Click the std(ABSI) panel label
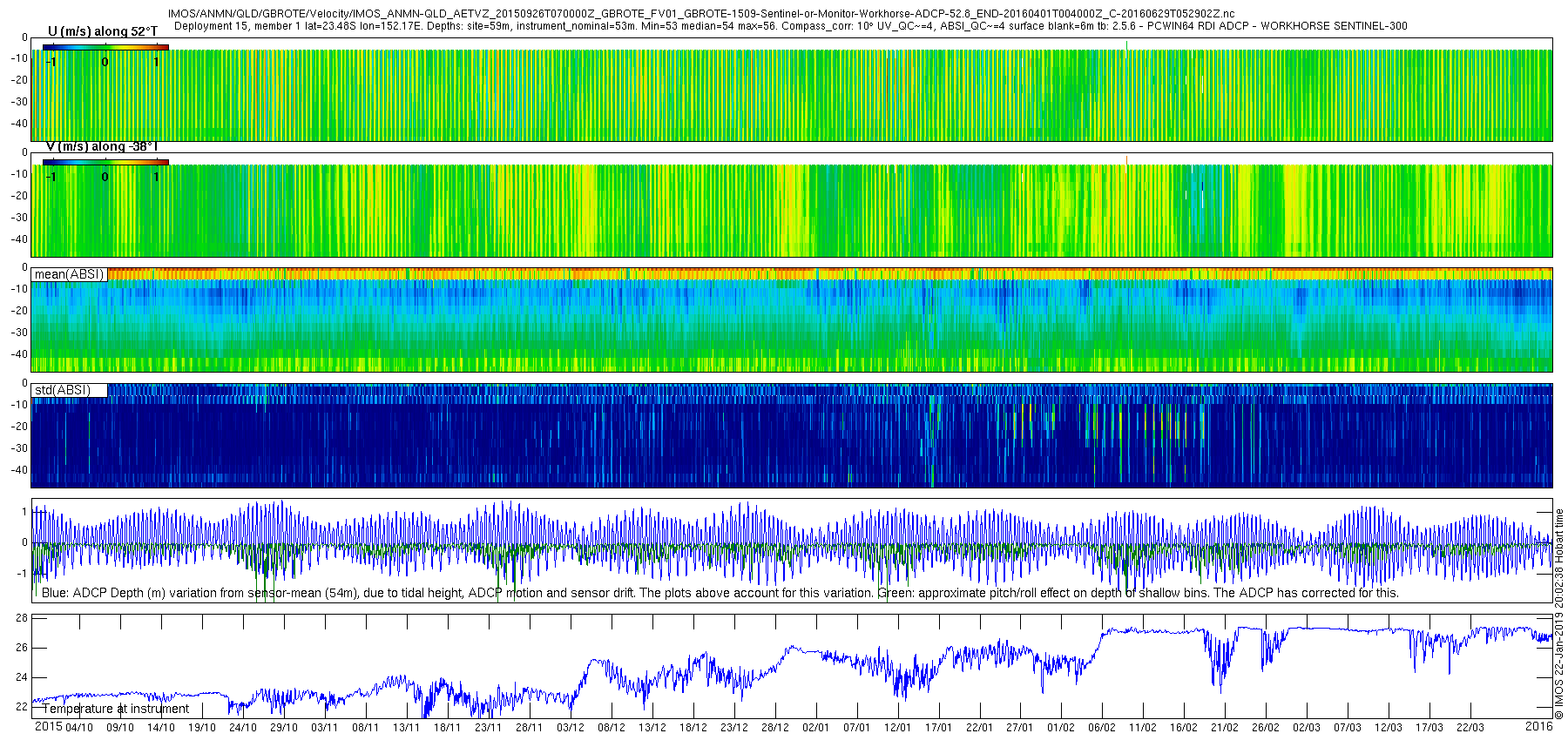The width and height of the screenshot is (1568, 740). pyautogui.click(x=63, y=390)
